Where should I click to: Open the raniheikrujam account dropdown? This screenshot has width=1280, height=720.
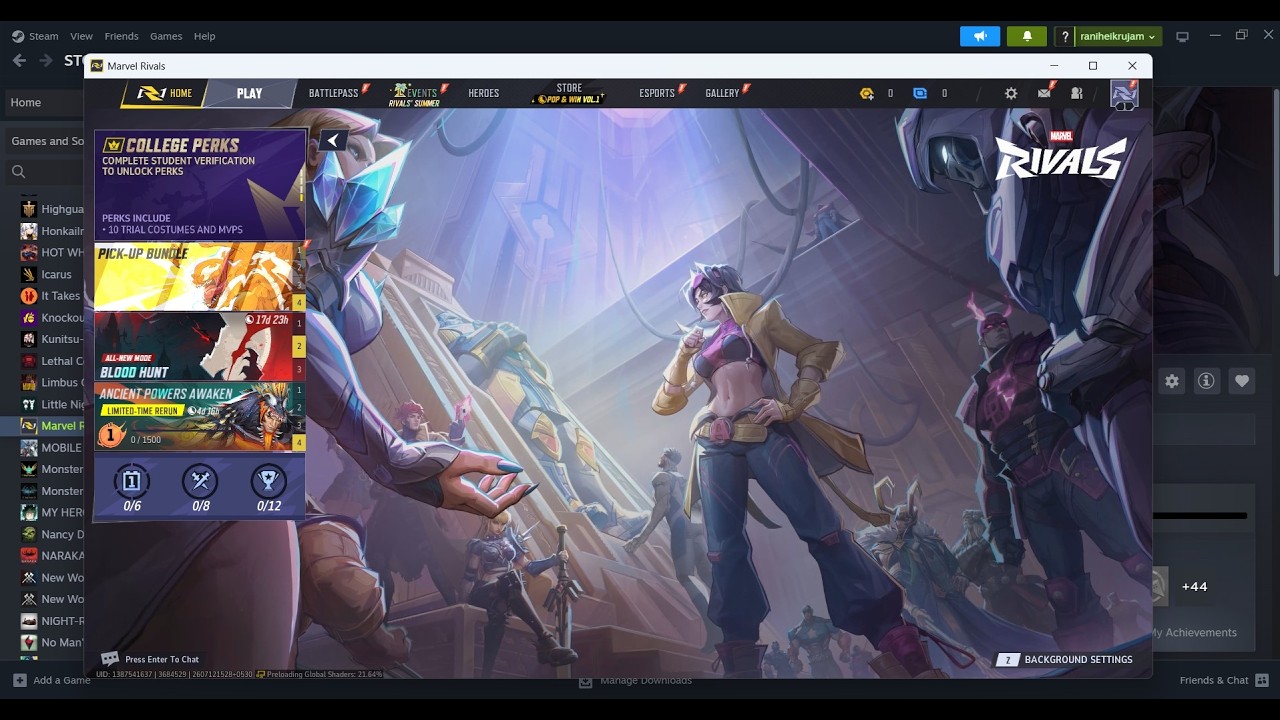point(1118,36)
